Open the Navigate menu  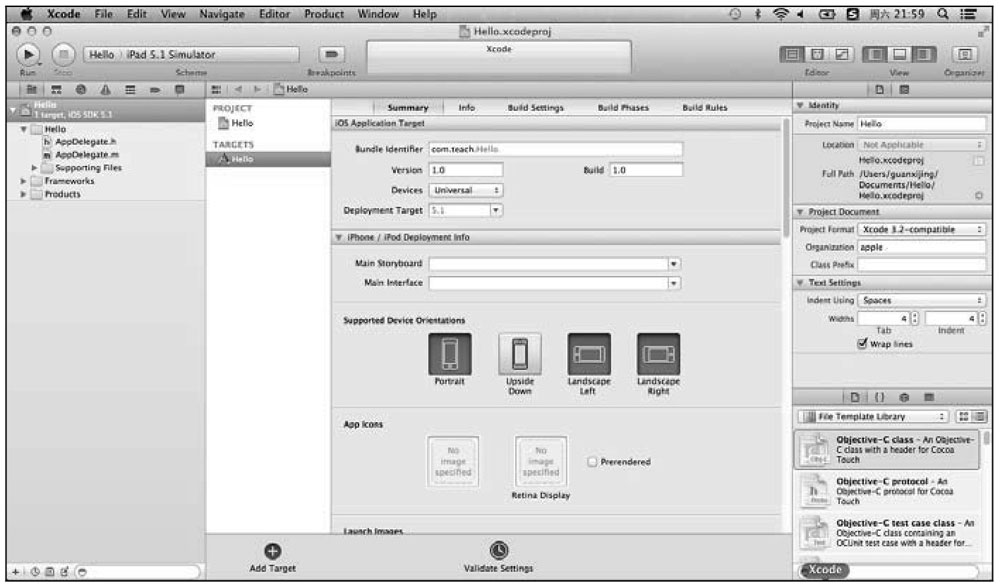tap(221, 13)
